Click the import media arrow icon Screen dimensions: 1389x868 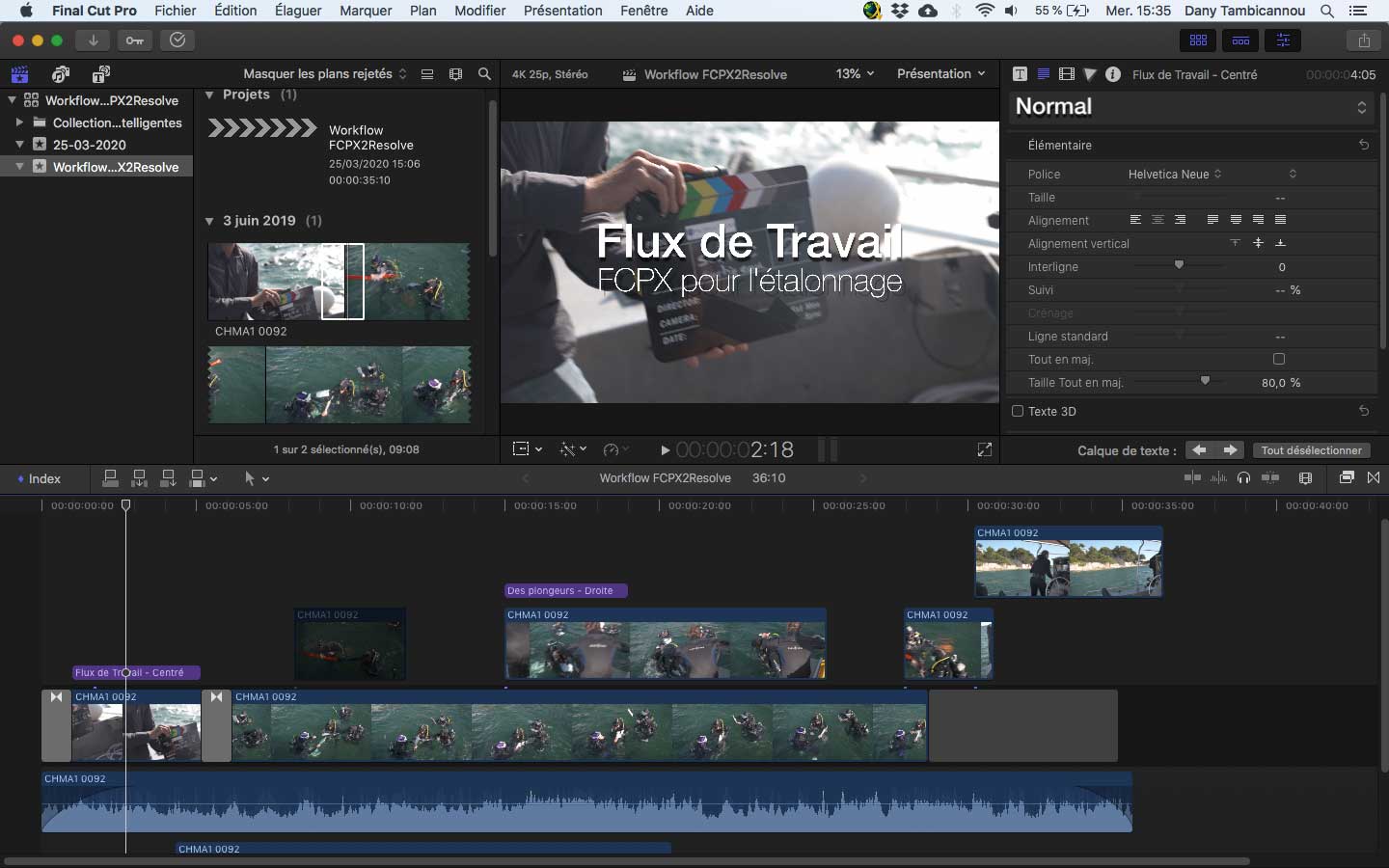coord(93,41)
